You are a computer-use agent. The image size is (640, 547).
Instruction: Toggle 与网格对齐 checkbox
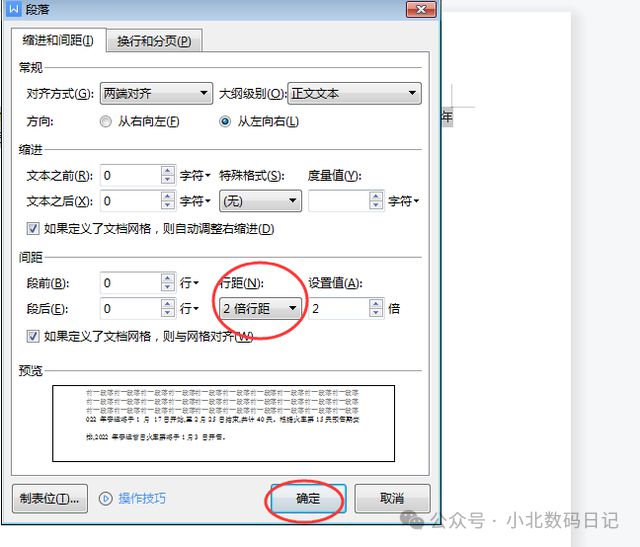[x=33, y=336]
